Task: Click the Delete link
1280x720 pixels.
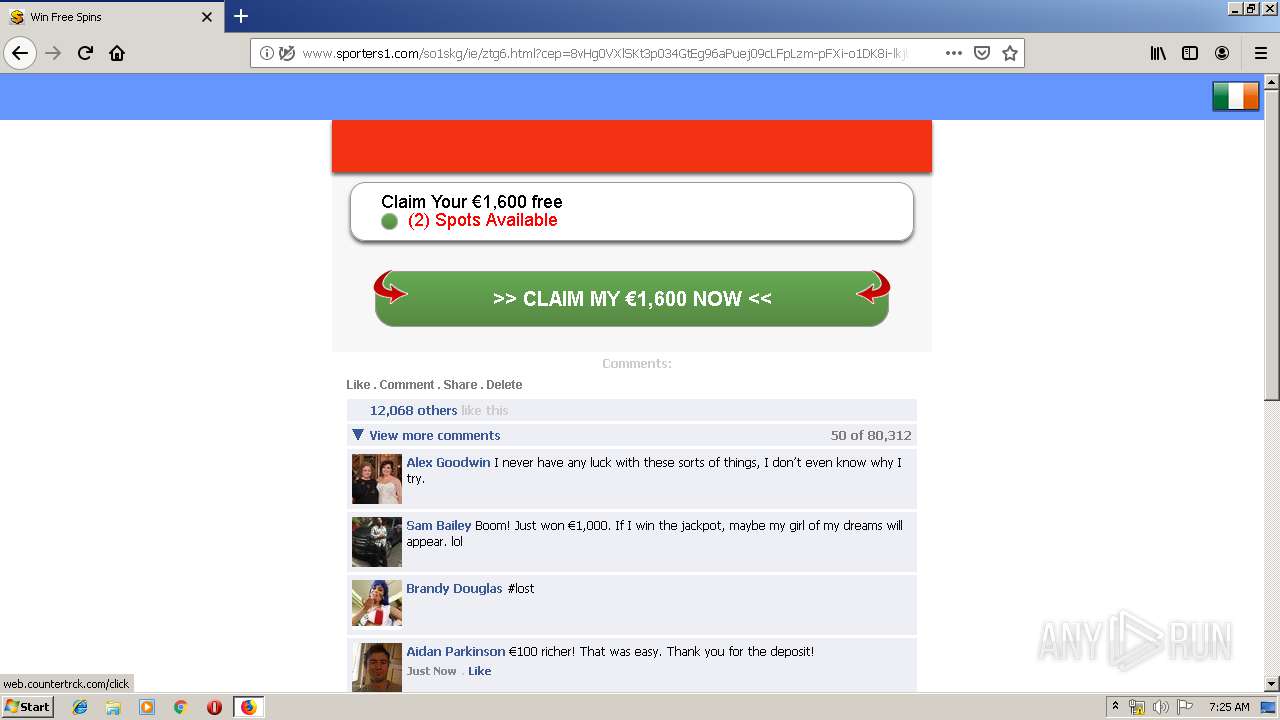Action: (504, 385)
